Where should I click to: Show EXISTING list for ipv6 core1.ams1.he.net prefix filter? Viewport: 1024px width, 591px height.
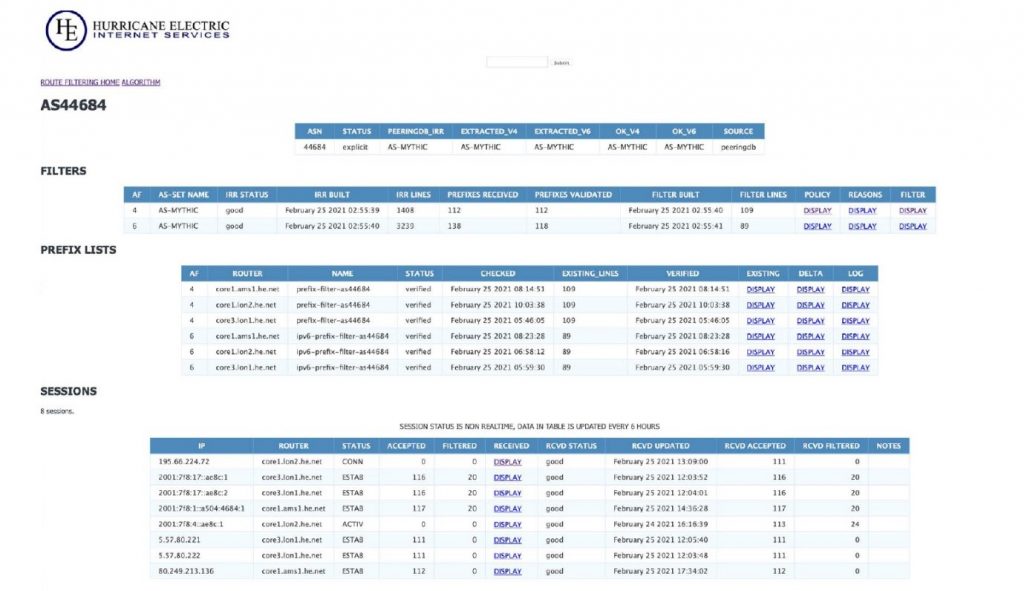tap(760, 336)
